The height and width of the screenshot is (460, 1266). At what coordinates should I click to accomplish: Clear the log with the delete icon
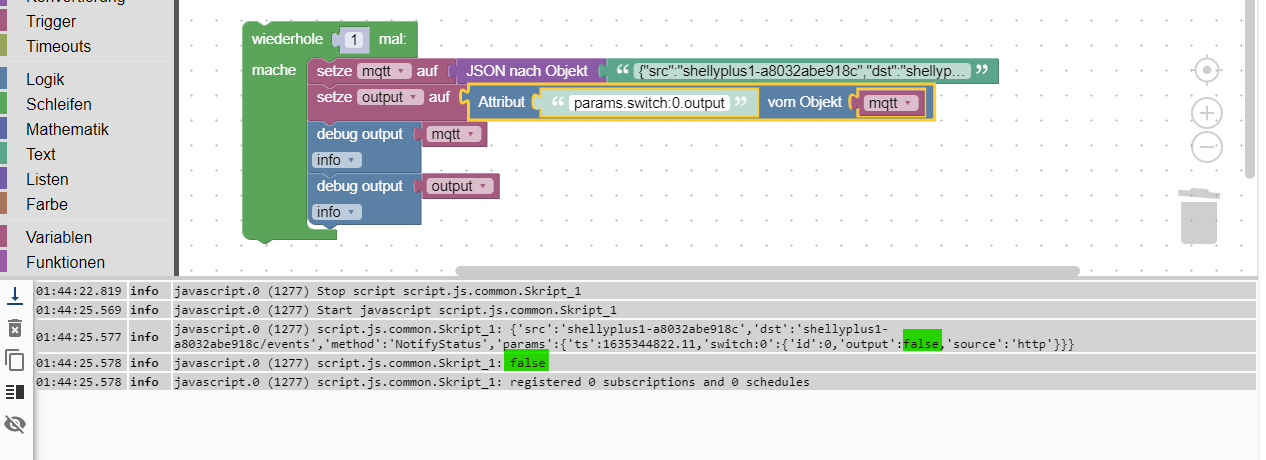click(15, 328)
